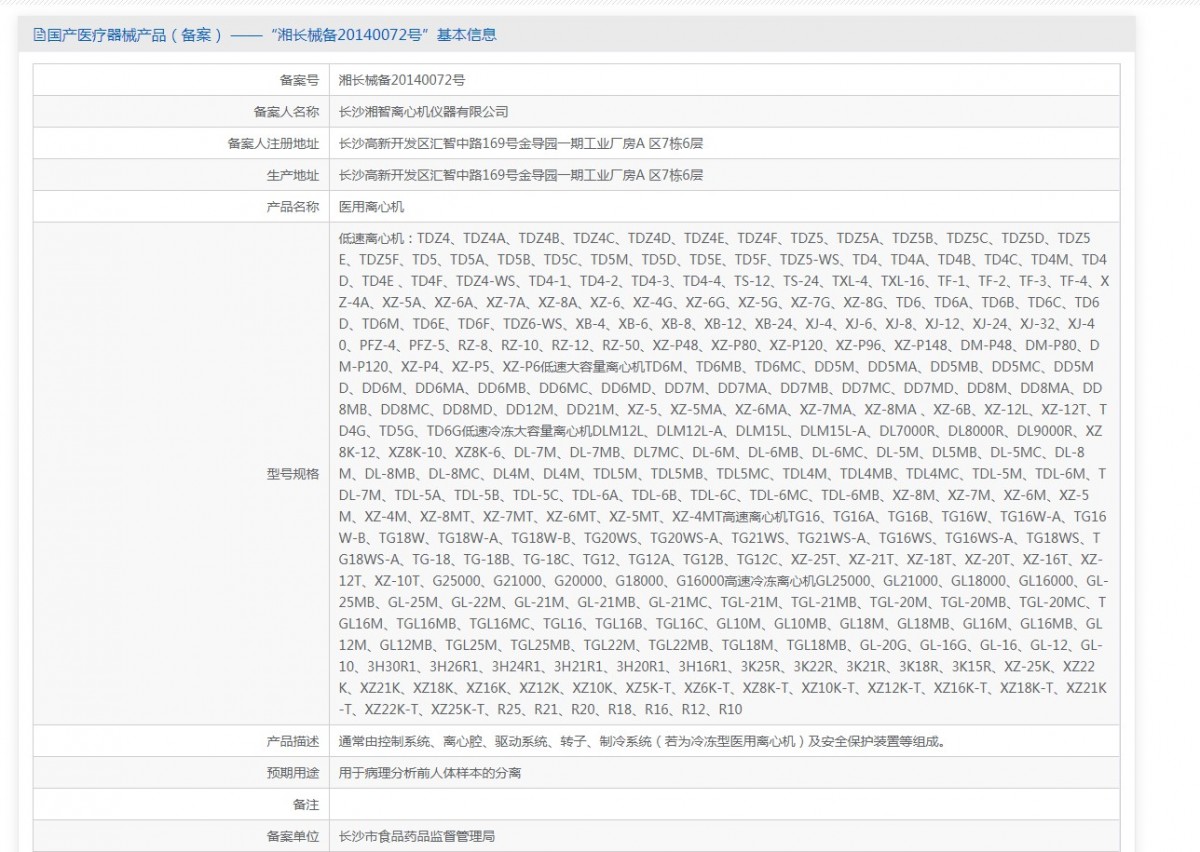Viewport: 1200px width, 852px height.
Task: Select the 预期用途 row label
Action: [x=292, y=773]
